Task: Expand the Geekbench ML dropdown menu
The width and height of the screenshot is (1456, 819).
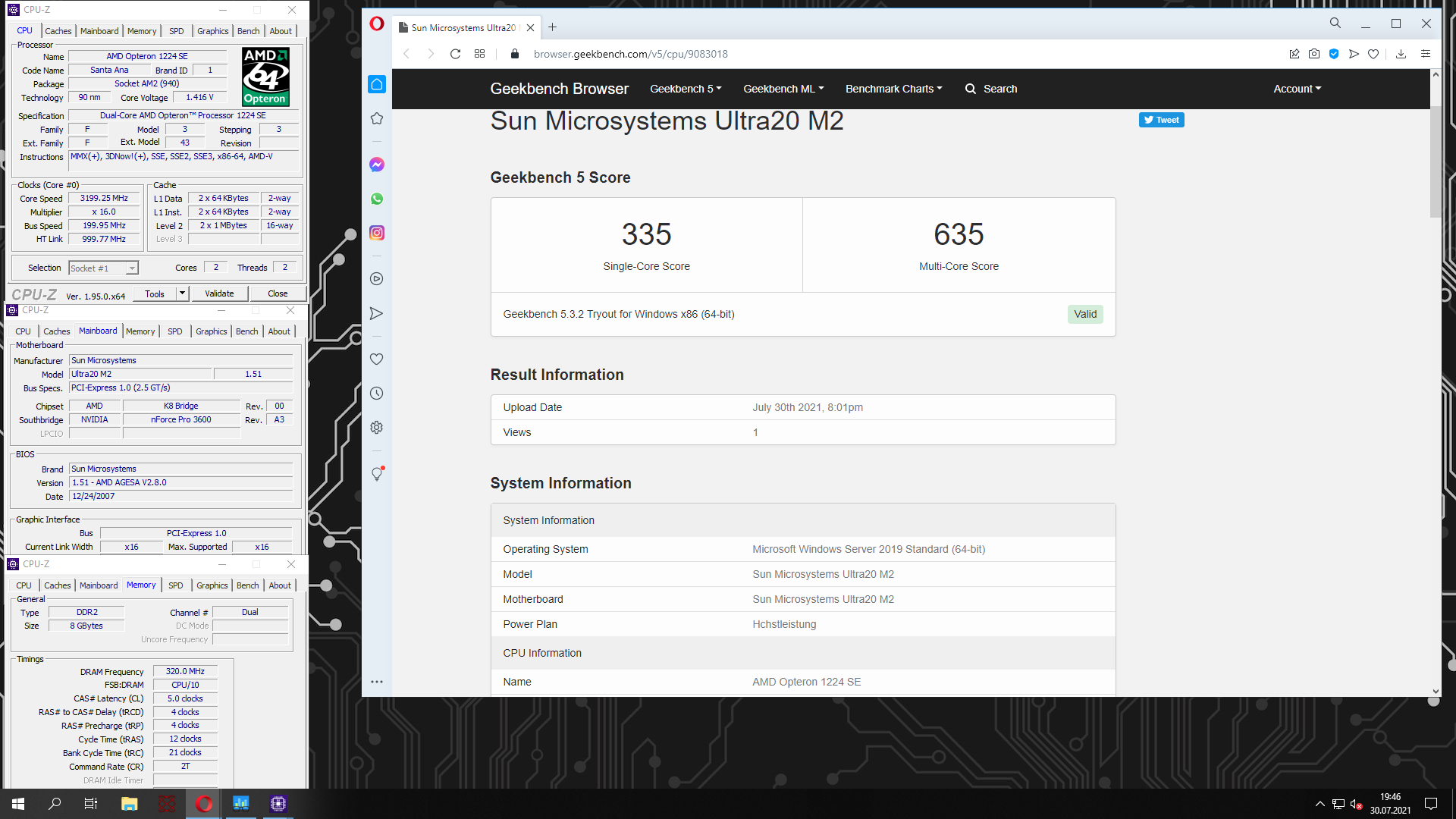Action: (x=783, y=89)
